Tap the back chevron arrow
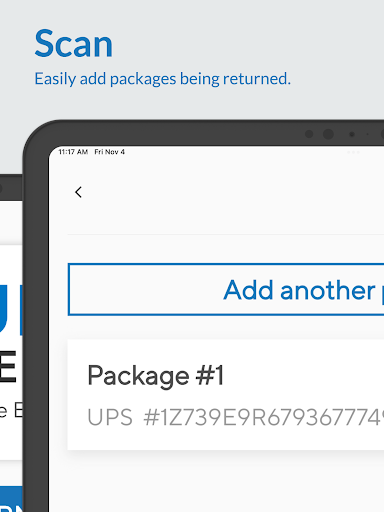This screenshot has height=512, width=384. [78, 192]
